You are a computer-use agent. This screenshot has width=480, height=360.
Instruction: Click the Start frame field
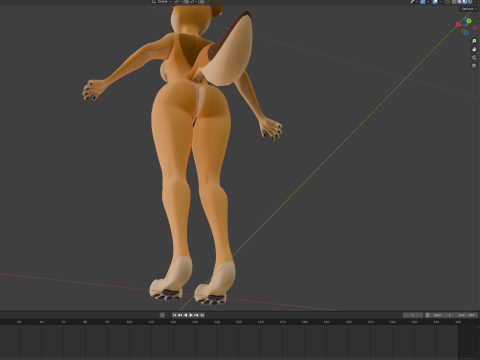[442, 315]
